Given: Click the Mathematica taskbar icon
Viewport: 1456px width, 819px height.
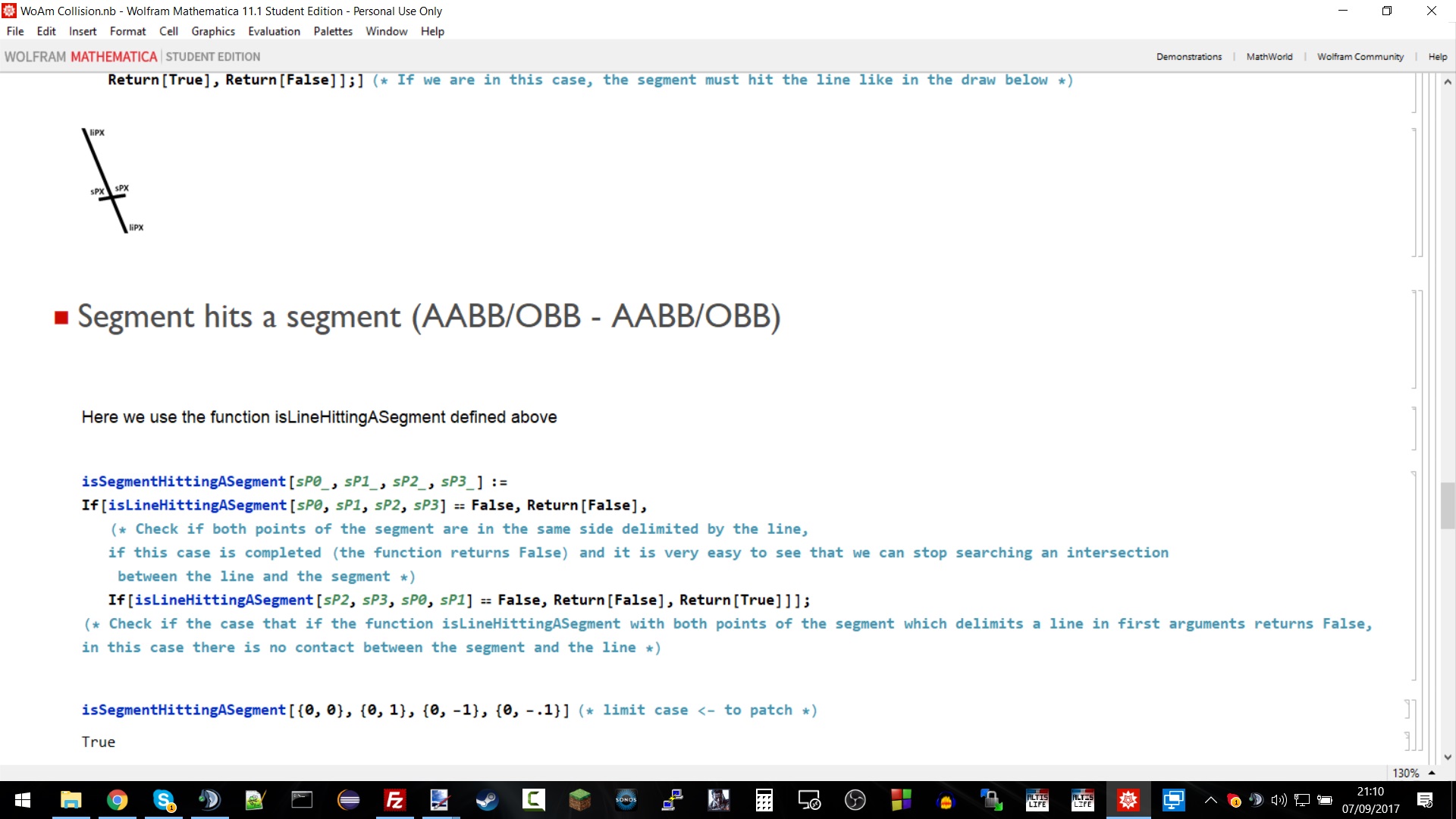Looking at the screenshot, I should (1128, 800).
